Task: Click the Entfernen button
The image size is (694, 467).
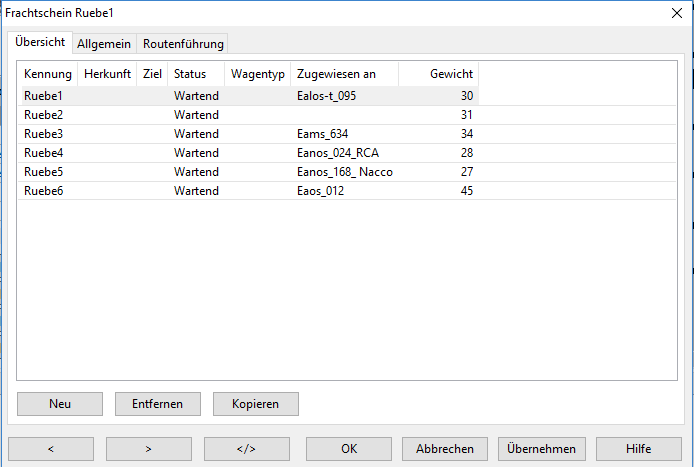Action: [x=158, y=403]
